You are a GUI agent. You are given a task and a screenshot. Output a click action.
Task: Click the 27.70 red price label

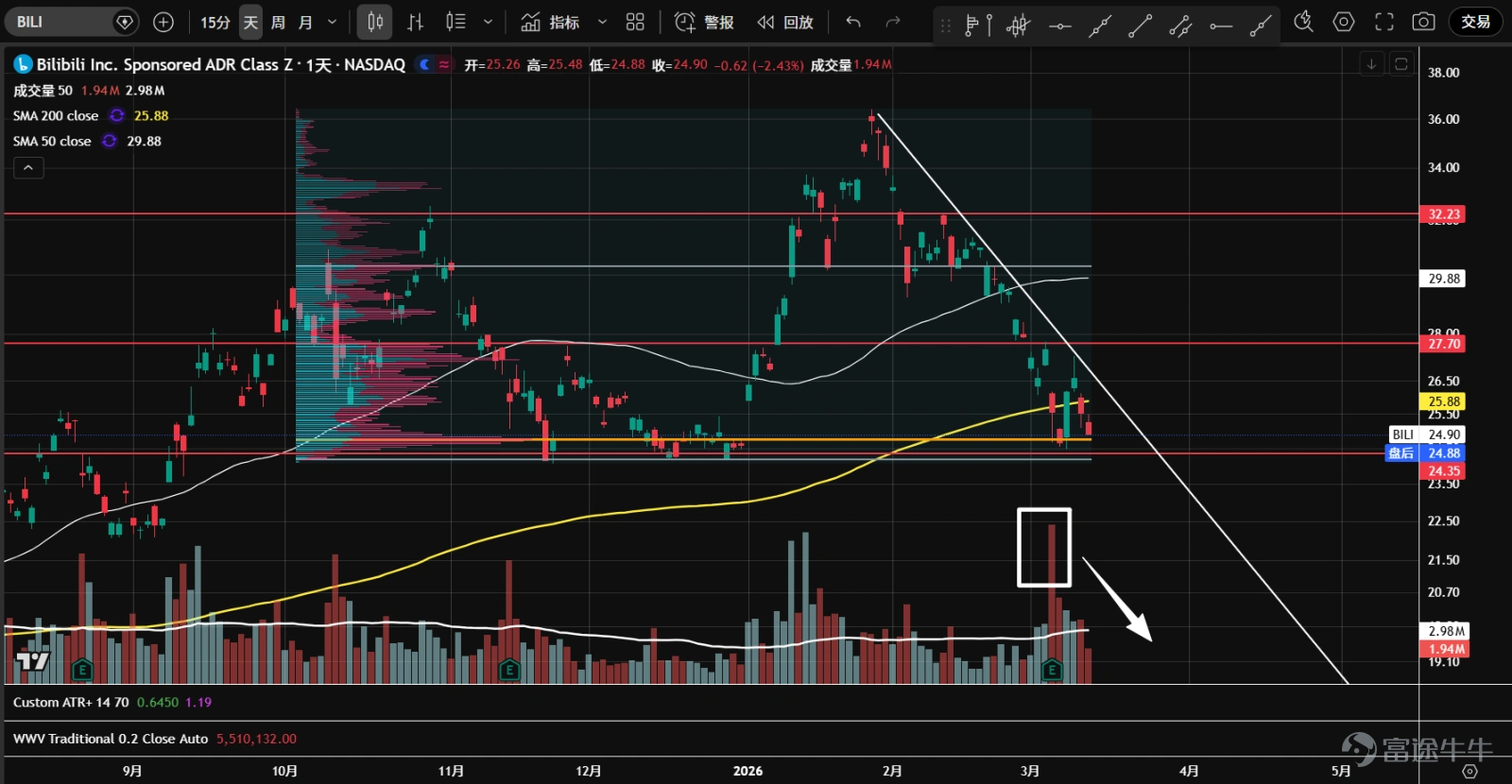click(1444, 344)
